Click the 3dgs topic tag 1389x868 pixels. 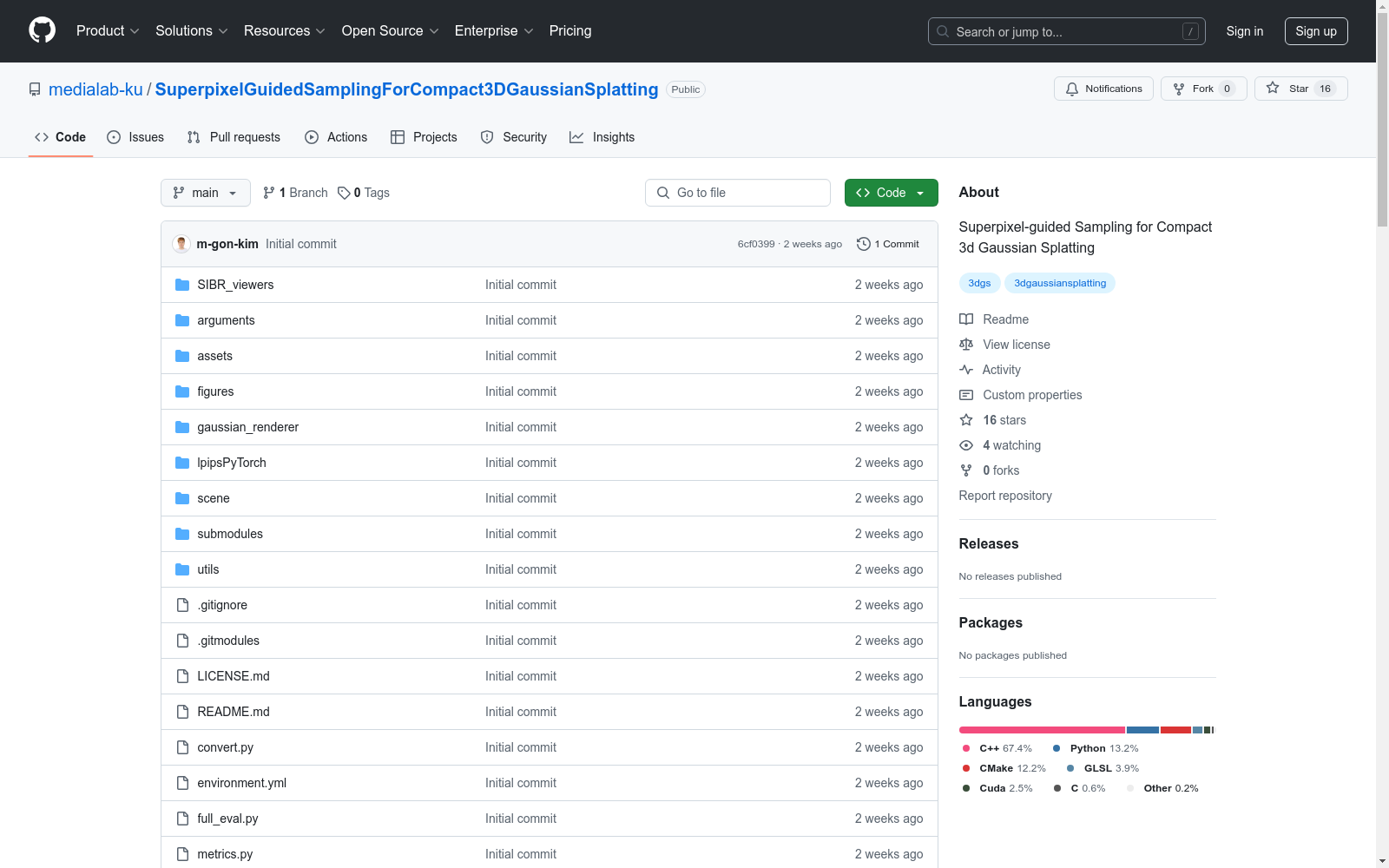pyautogui.click(x=979, y=283)
